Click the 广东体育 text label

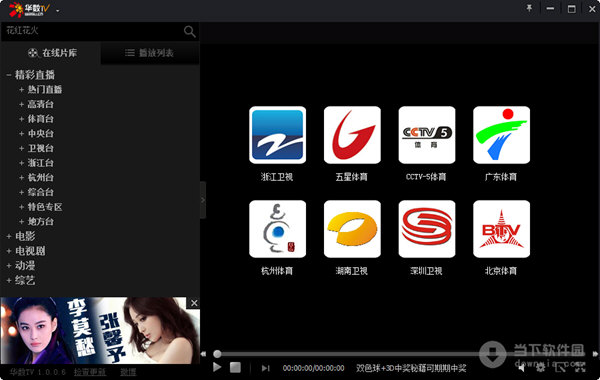501,177
